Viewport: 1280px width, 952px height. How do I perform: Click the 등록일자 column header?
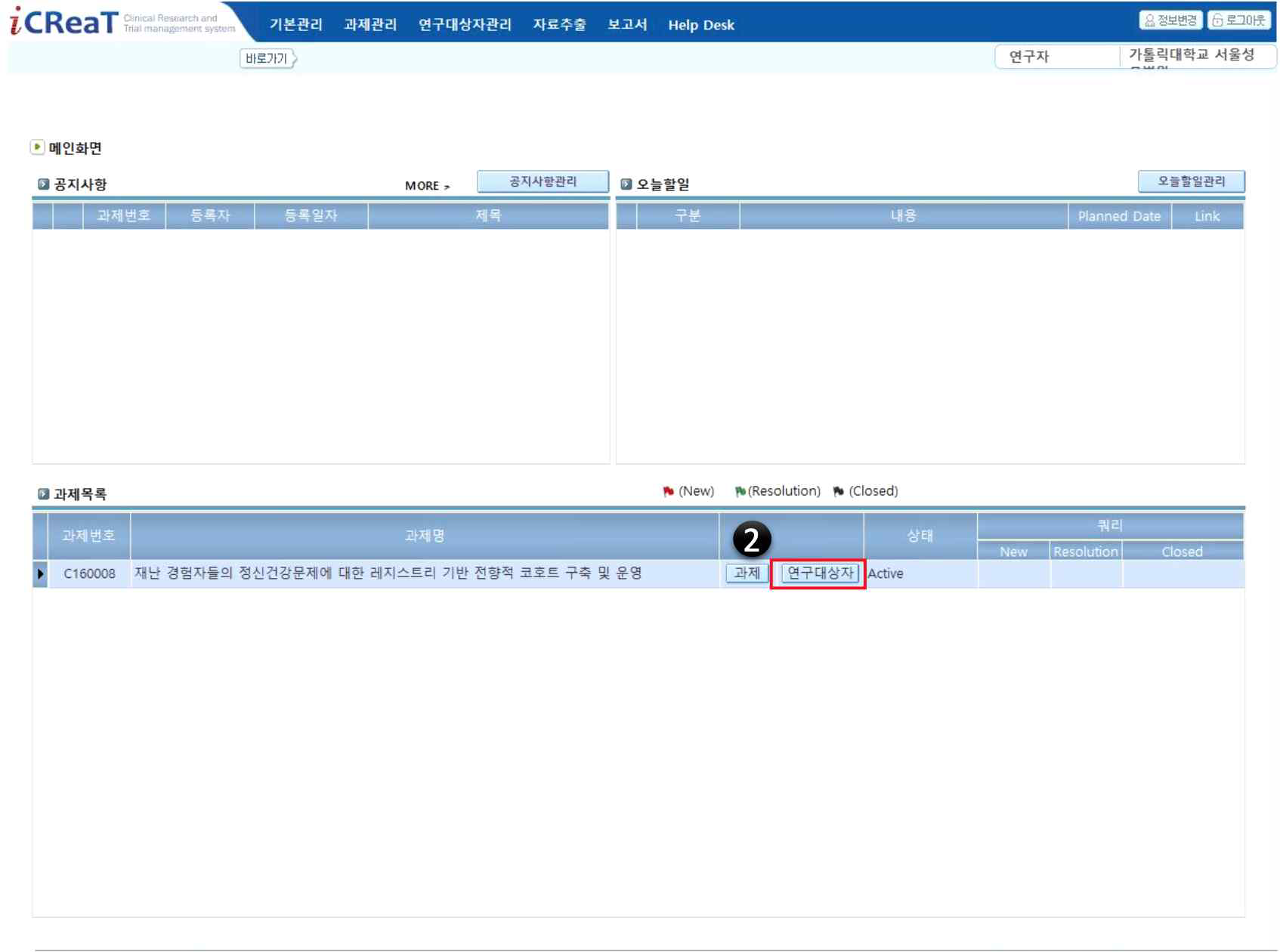coord(311,216)
